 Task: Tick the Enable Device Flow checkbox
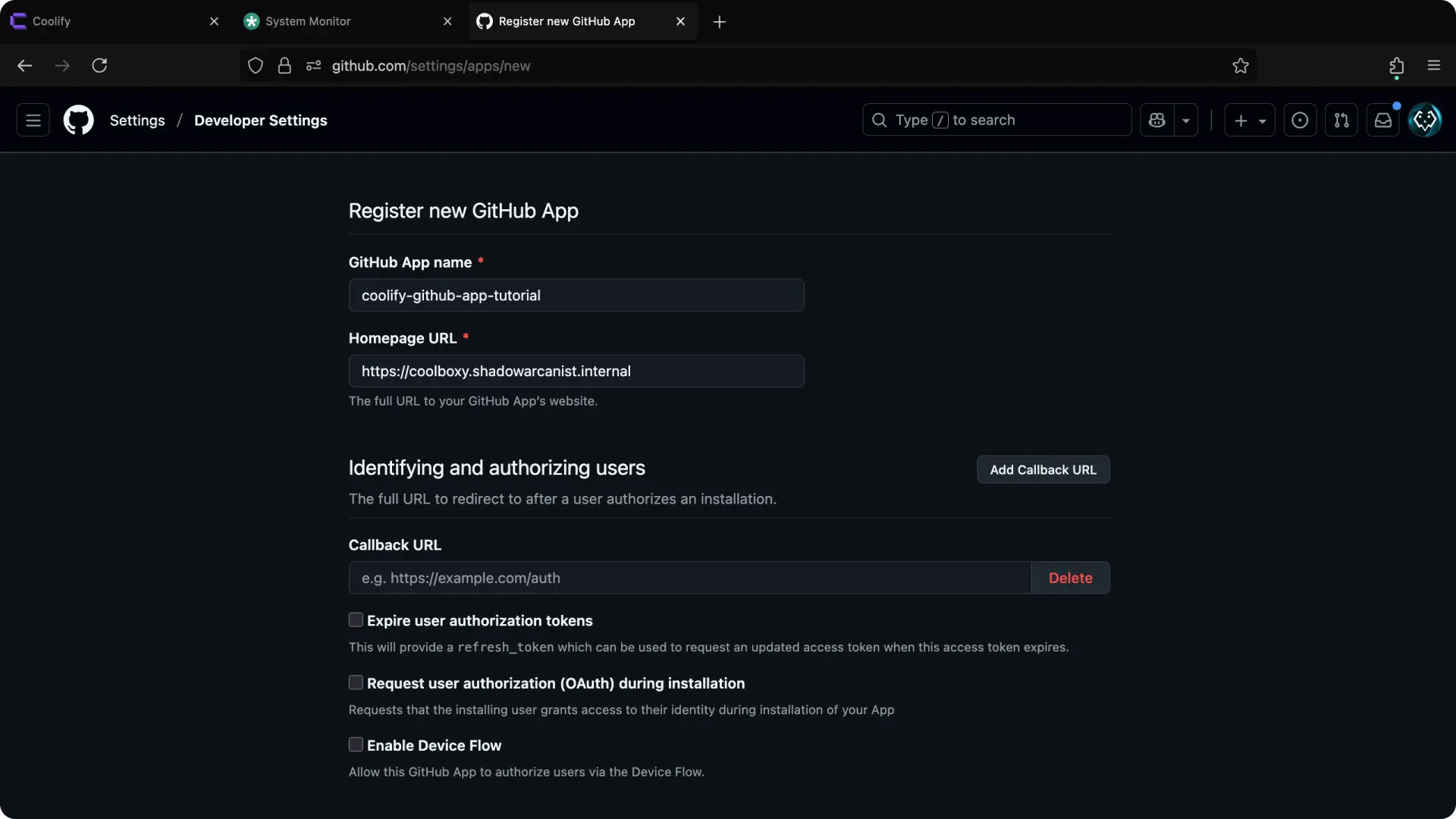[x=356, y=745]
